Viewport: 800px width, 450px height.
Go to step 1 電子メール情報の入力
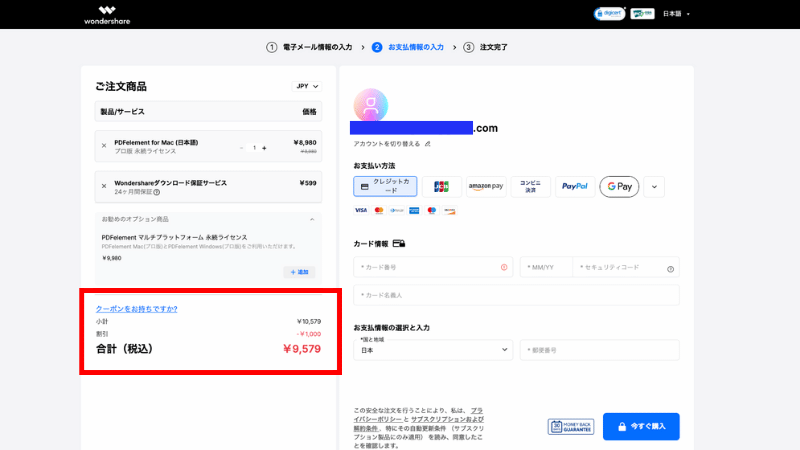tap(309, 47)
